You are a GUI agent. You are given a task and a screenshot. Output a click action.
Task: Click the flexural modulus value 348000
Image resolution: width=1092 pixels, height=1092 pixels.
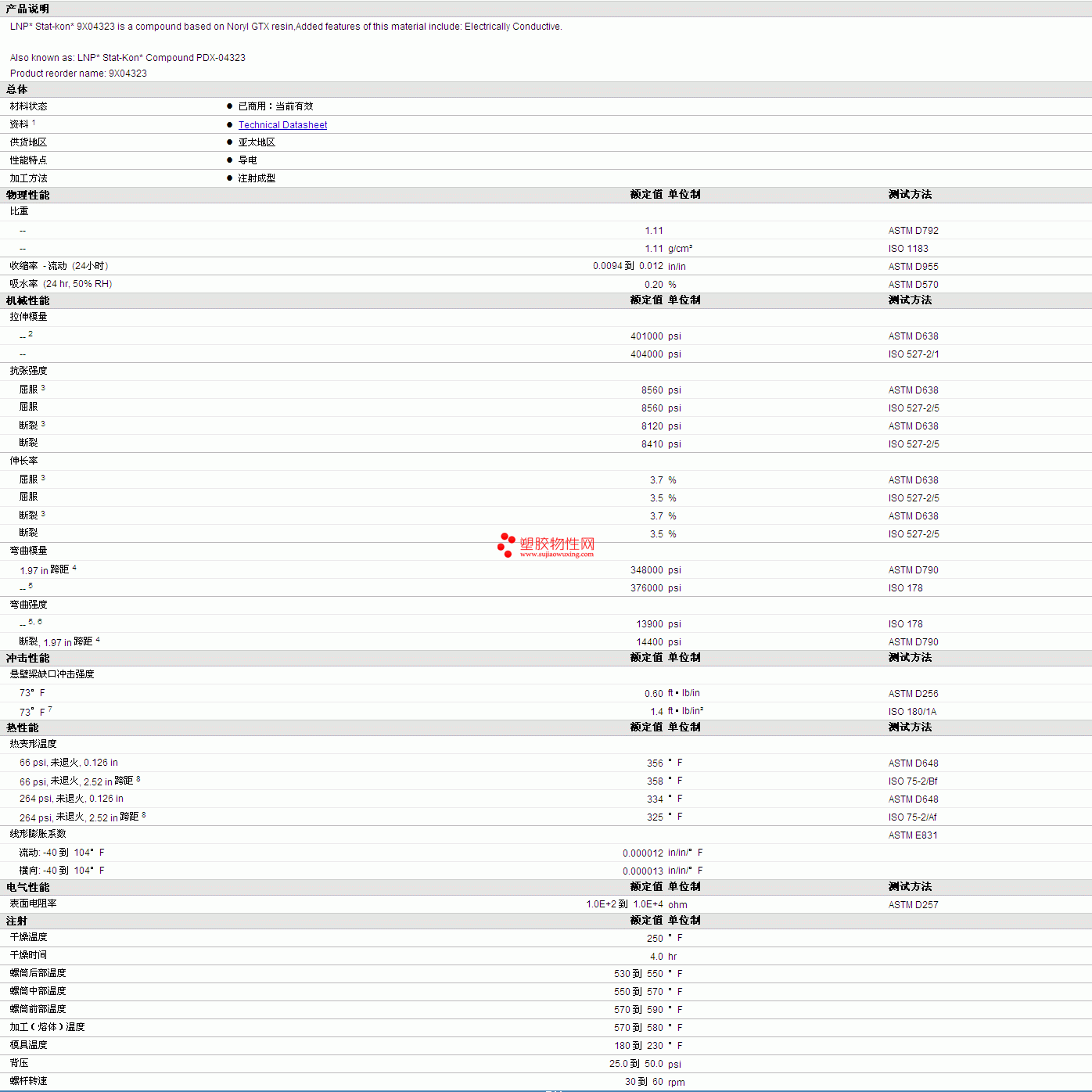pyautogui.click(x=646, y=570)
